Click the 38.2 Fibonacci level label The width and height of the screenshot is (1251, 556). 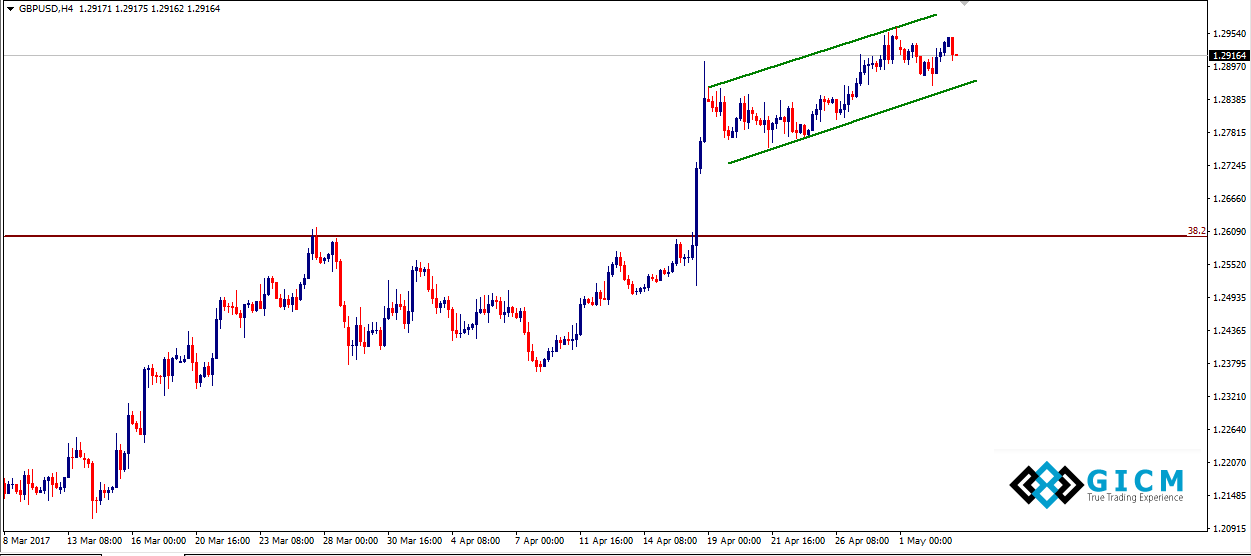point(1196,231)
